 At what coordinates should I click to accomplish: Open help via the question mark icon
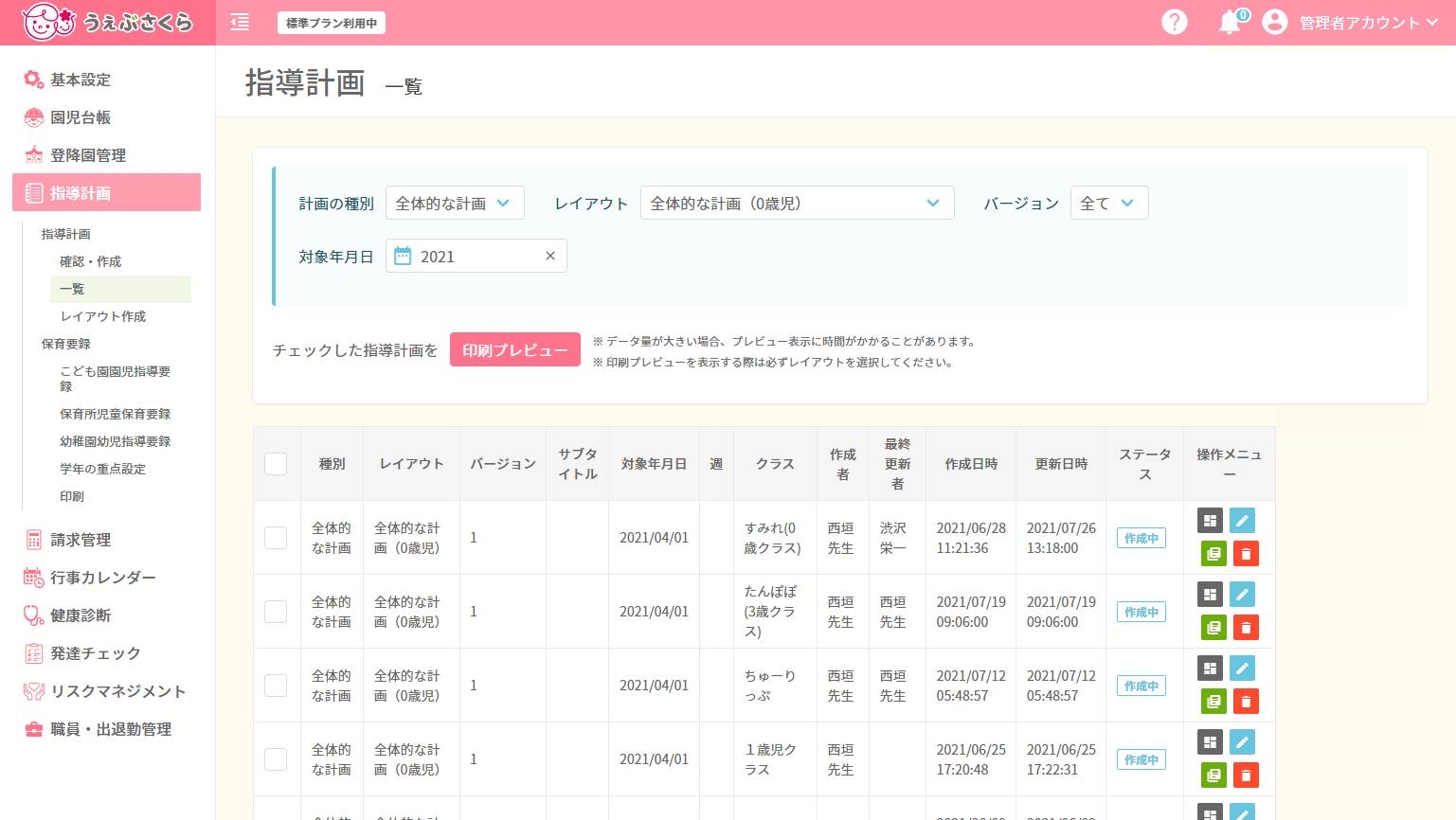(x=1175, y=22)
